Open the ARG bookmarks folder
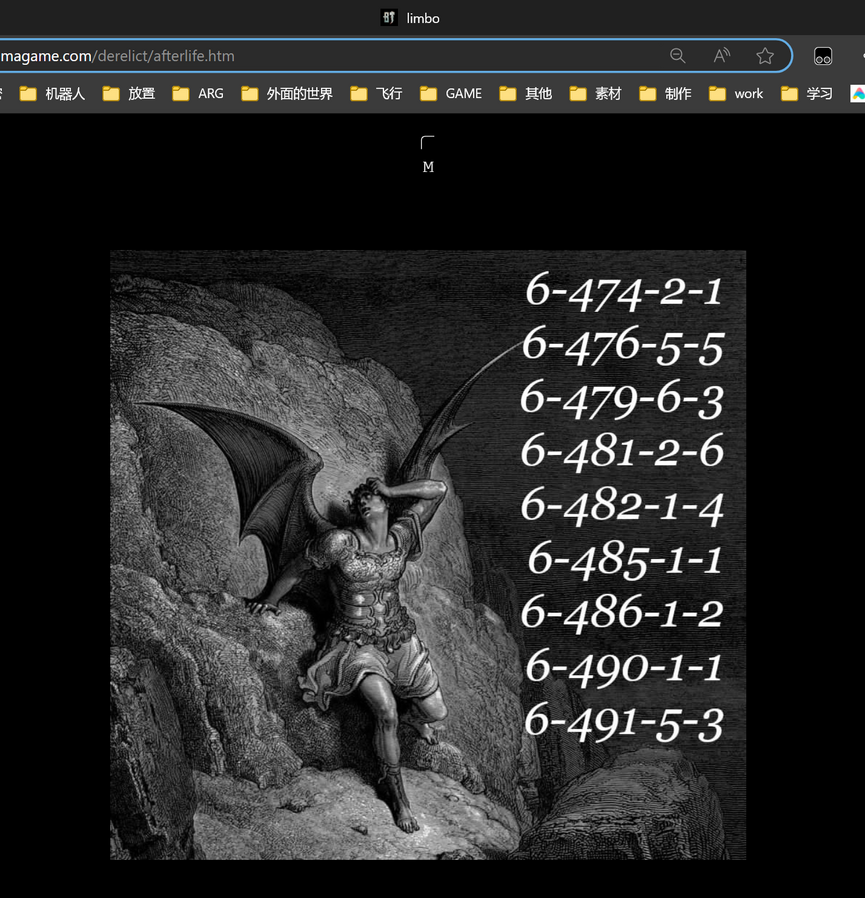Screen dimensions: 865x898 point(198,93)
